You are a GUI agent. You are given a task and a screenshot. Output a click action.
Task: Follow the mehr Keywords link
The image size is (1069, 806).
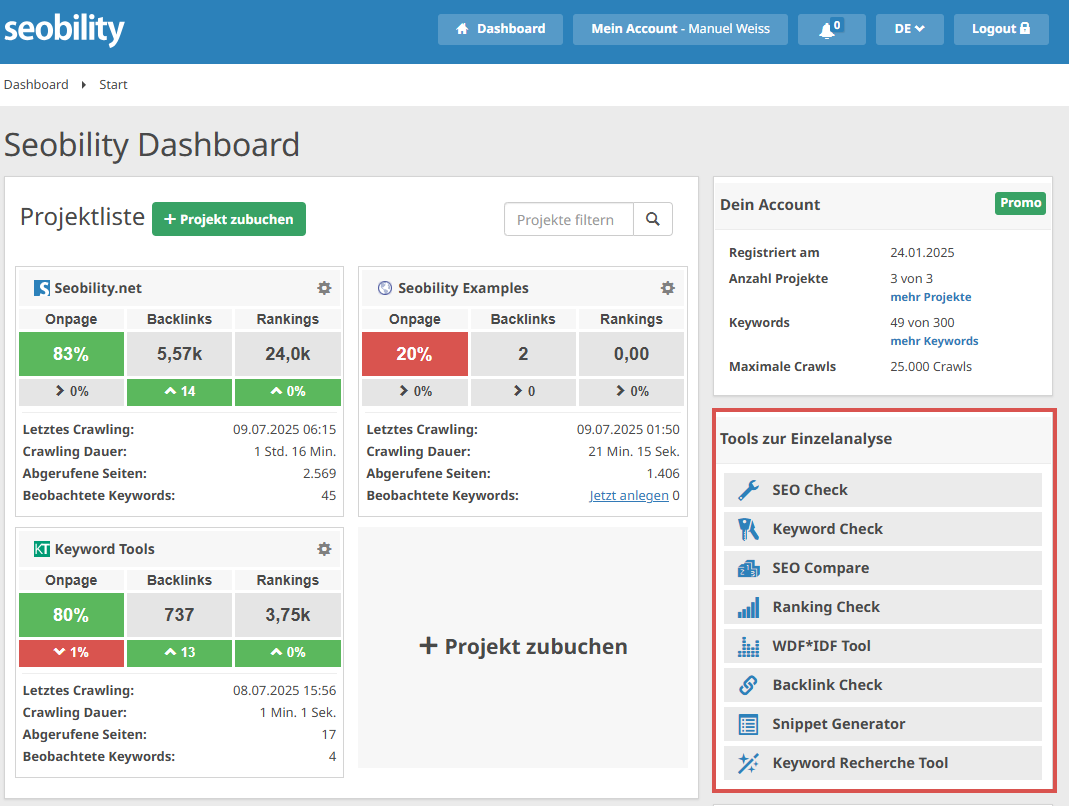point(934,341)
